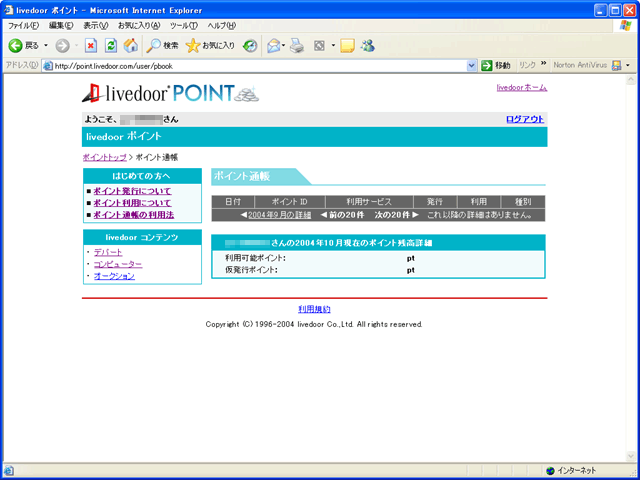
Task: Click the Go (移動) green arrow button
Action: [x=496, y=65]
